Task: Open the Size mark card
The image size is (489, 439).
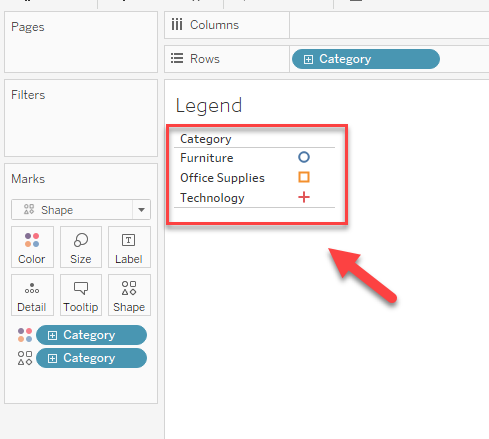Action: point(81,247)
